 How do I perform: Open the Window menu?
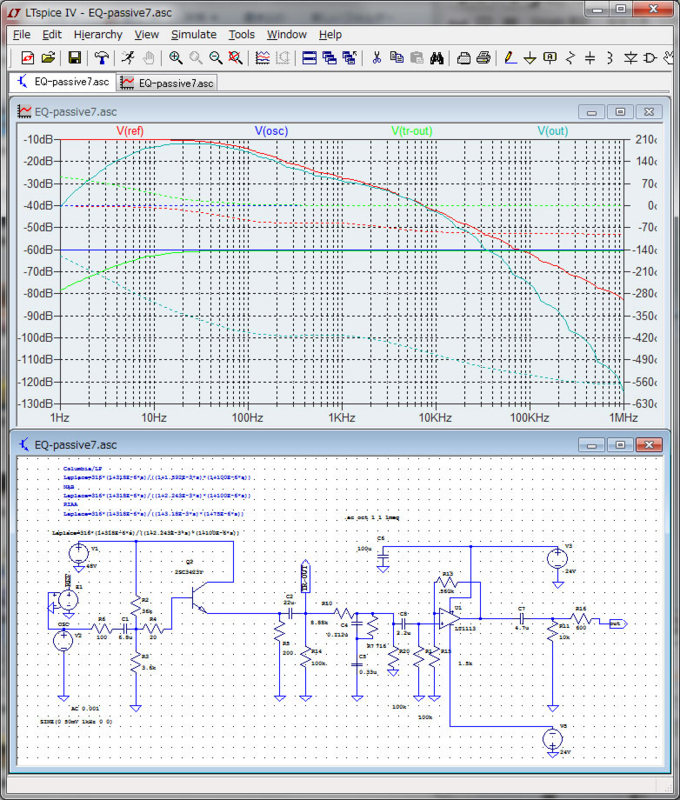click(x=287, y=34)
